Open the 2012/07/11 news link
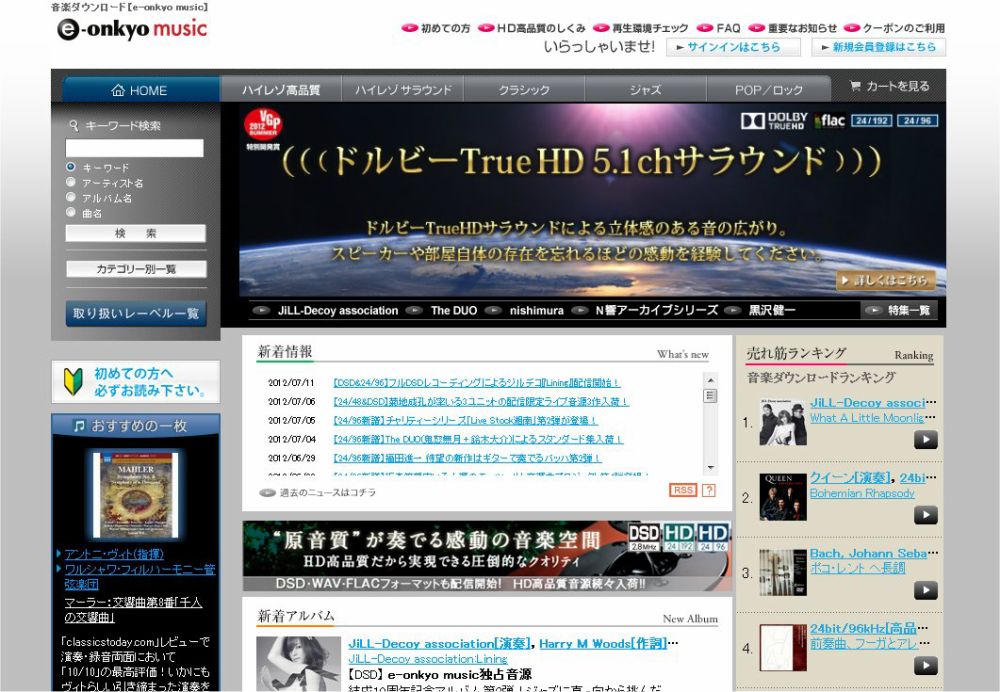 (x=476, y=383)
